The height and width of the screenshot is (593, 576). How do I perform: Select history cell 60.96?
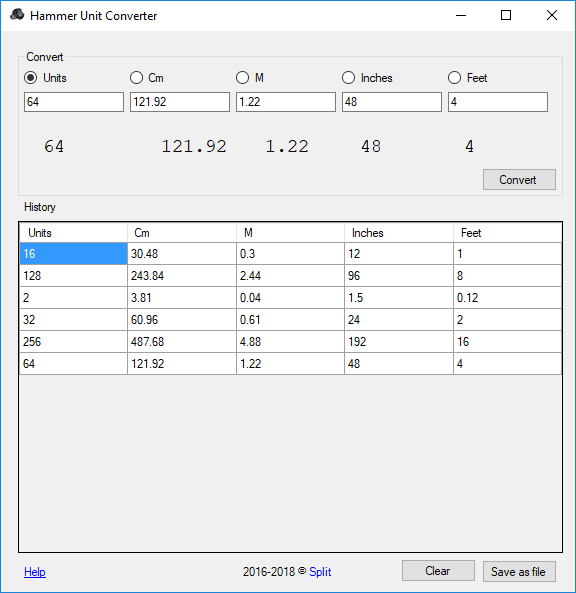click(x=182, y=320)
